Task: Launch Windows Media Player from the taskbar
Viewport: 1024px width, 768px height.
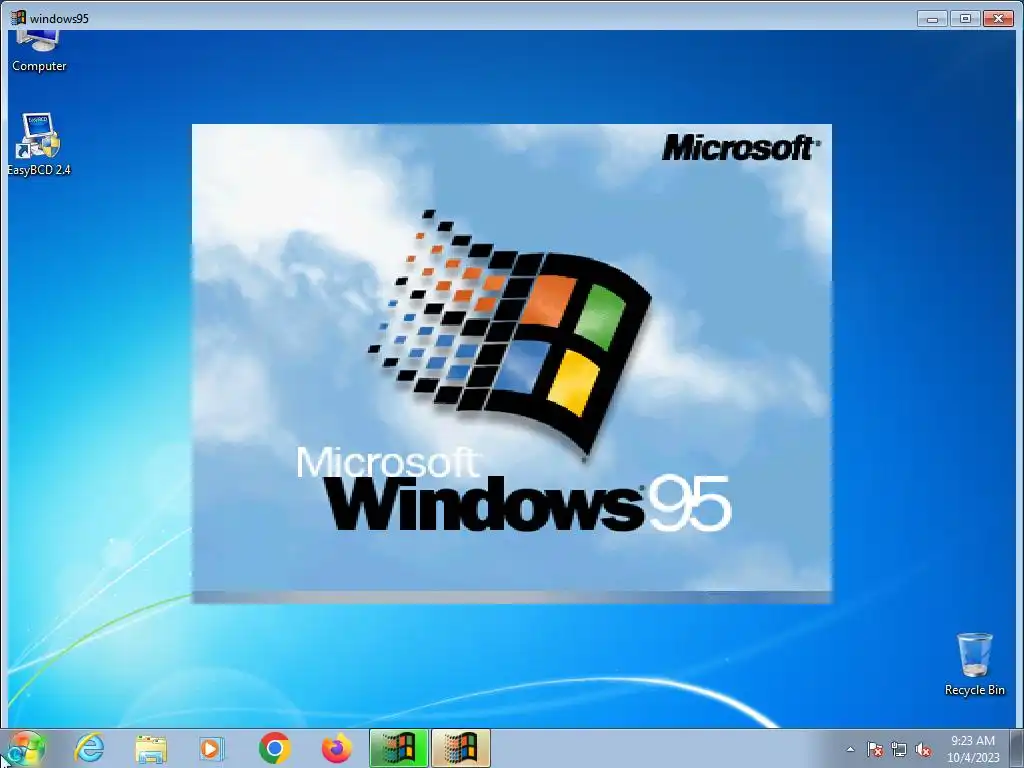Action: point(212,749)
